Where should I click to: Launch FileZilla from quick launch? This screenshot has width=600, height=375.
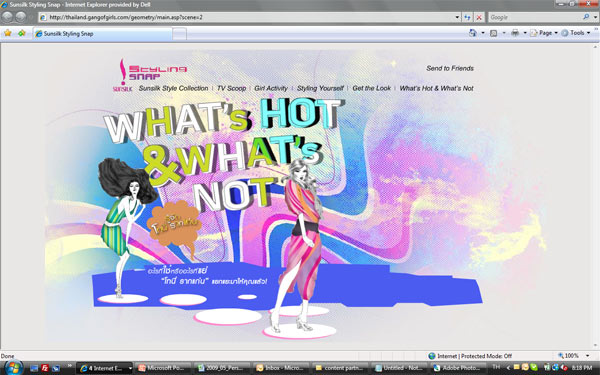tap(45, 368)
